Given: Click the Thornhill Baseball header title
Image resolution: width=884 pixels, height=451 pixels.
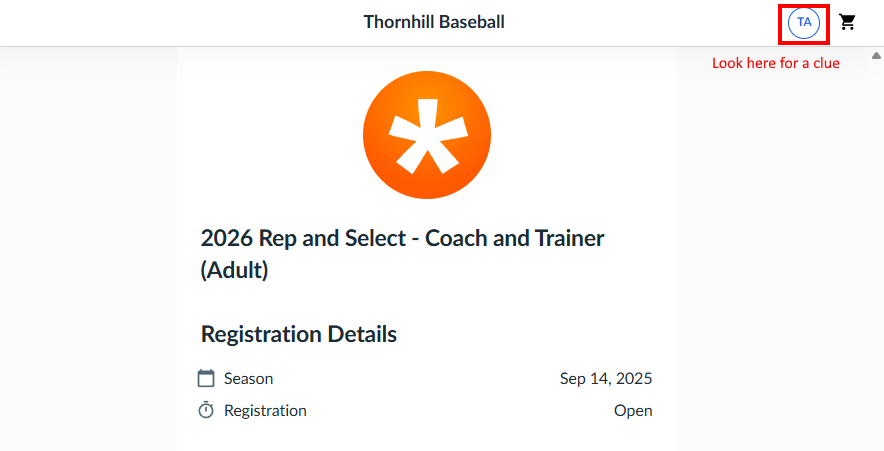Looking at the screenshot, I should [x=434, y=21].
